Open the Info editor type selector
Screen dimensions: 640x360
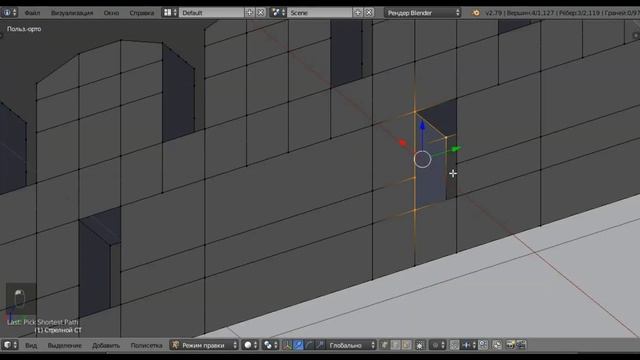[9, 13]
